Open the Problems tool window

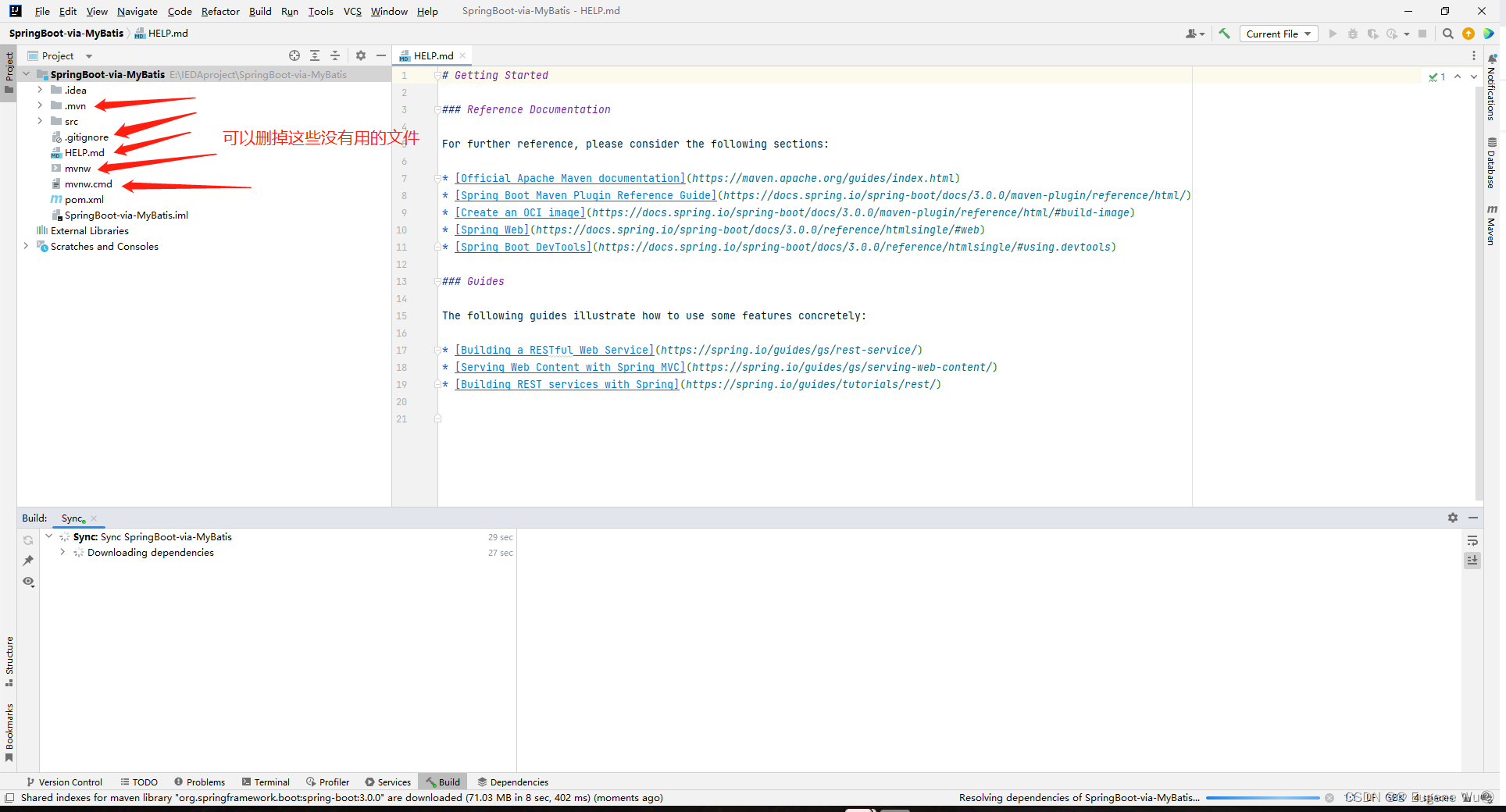(x=200, y=782)
